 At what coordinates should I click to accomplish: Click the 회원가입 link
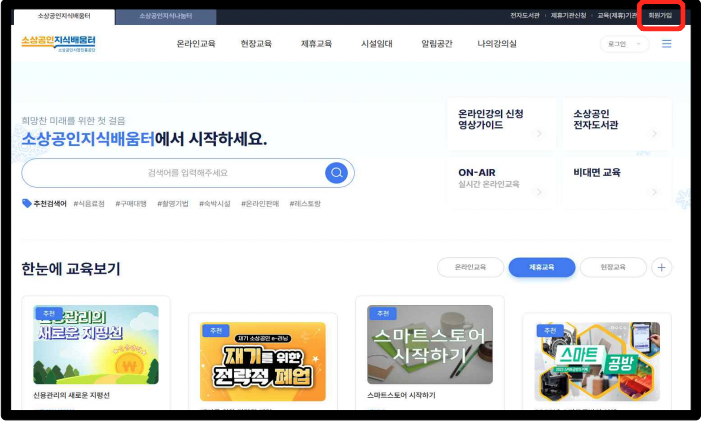point(660,16)
